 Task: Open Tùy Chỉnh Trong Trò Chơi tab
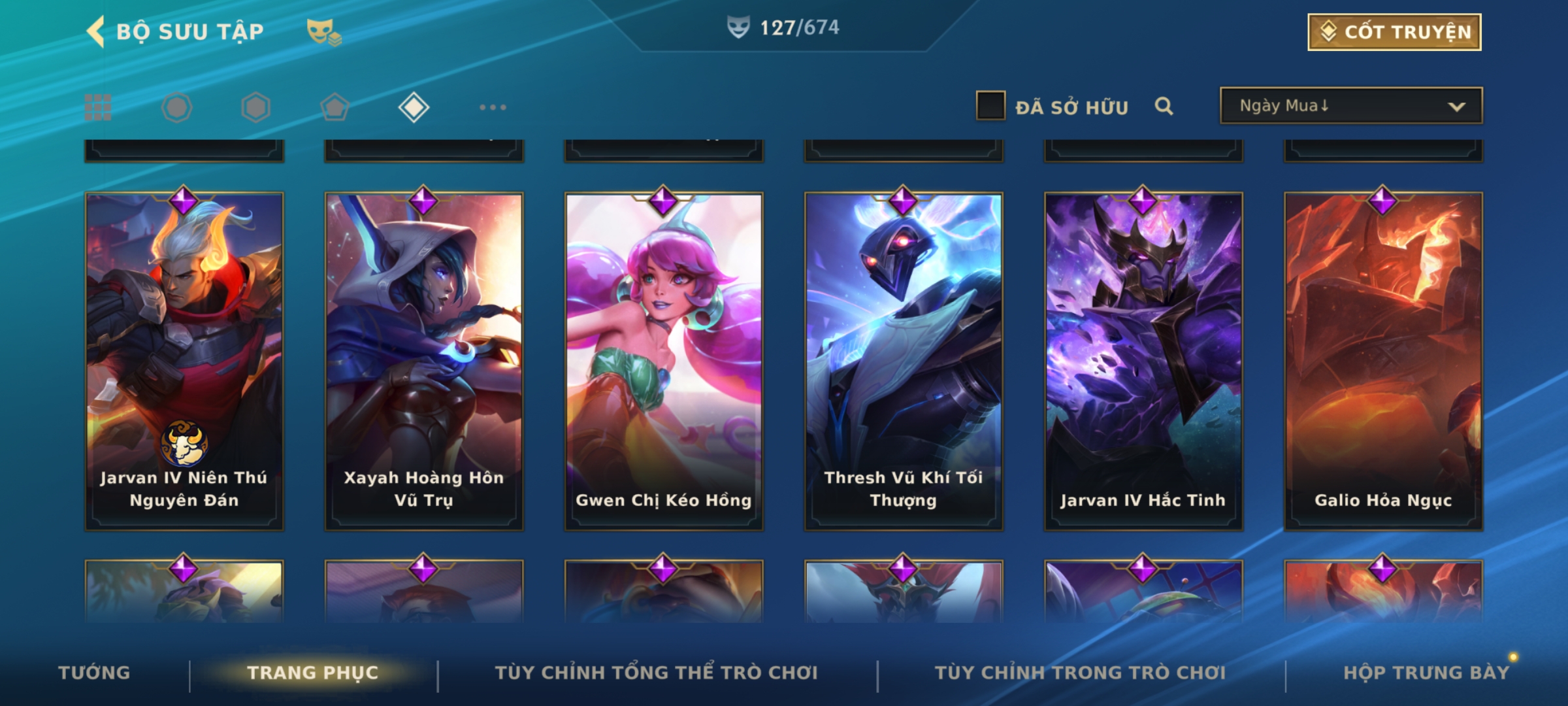(x=1080, y=673)
